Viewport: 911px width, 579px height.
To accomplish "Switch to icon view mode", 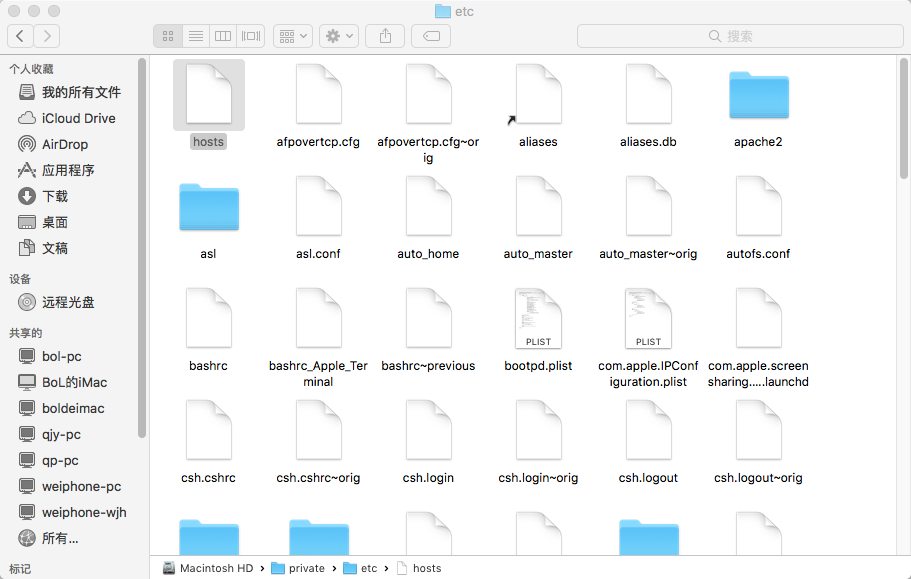I will 168,36.
